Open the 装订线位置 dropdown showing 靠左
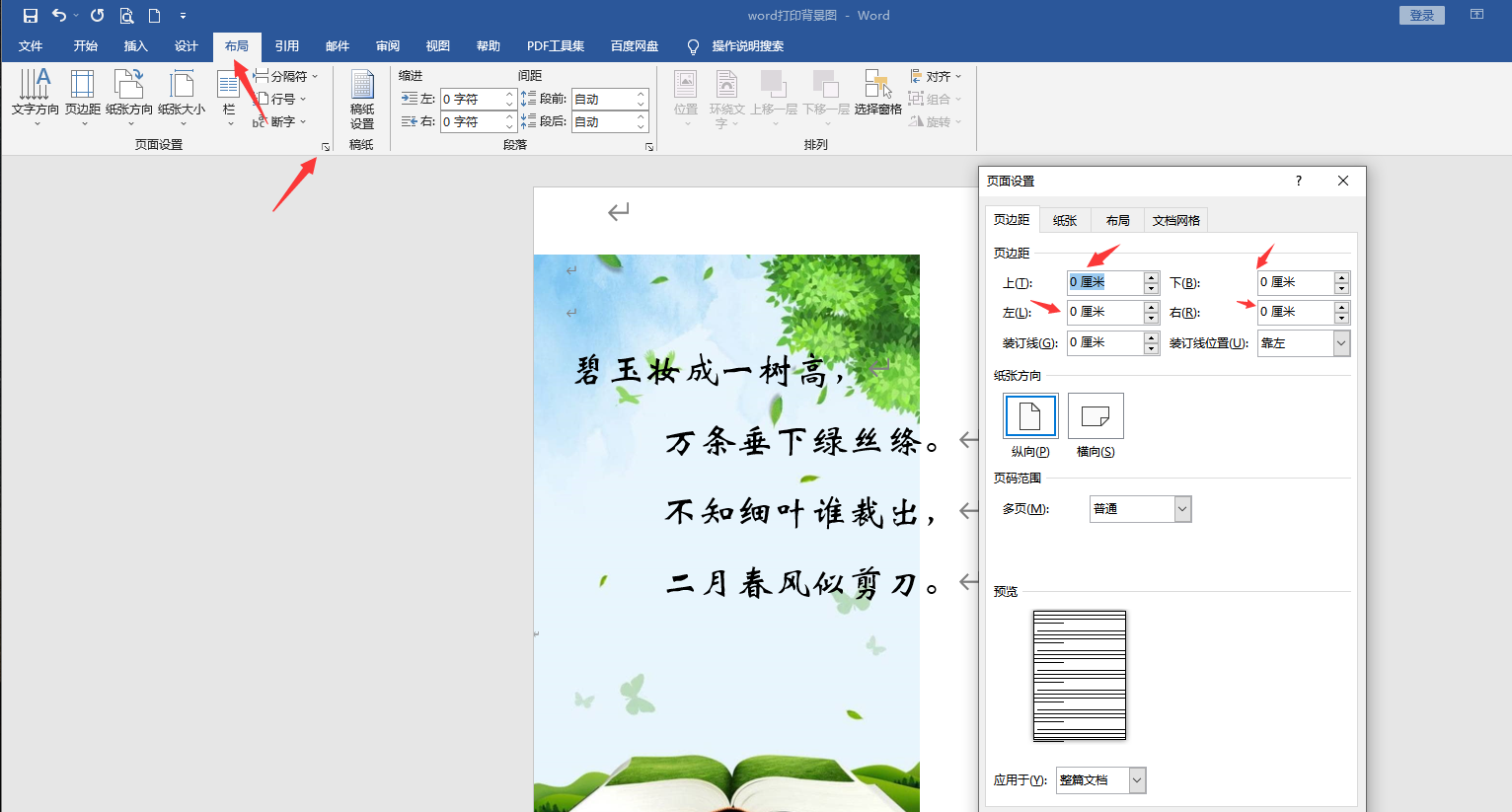Image resolution: width=1512 pixels, height=812 pixels. (x=1340, y=343)
